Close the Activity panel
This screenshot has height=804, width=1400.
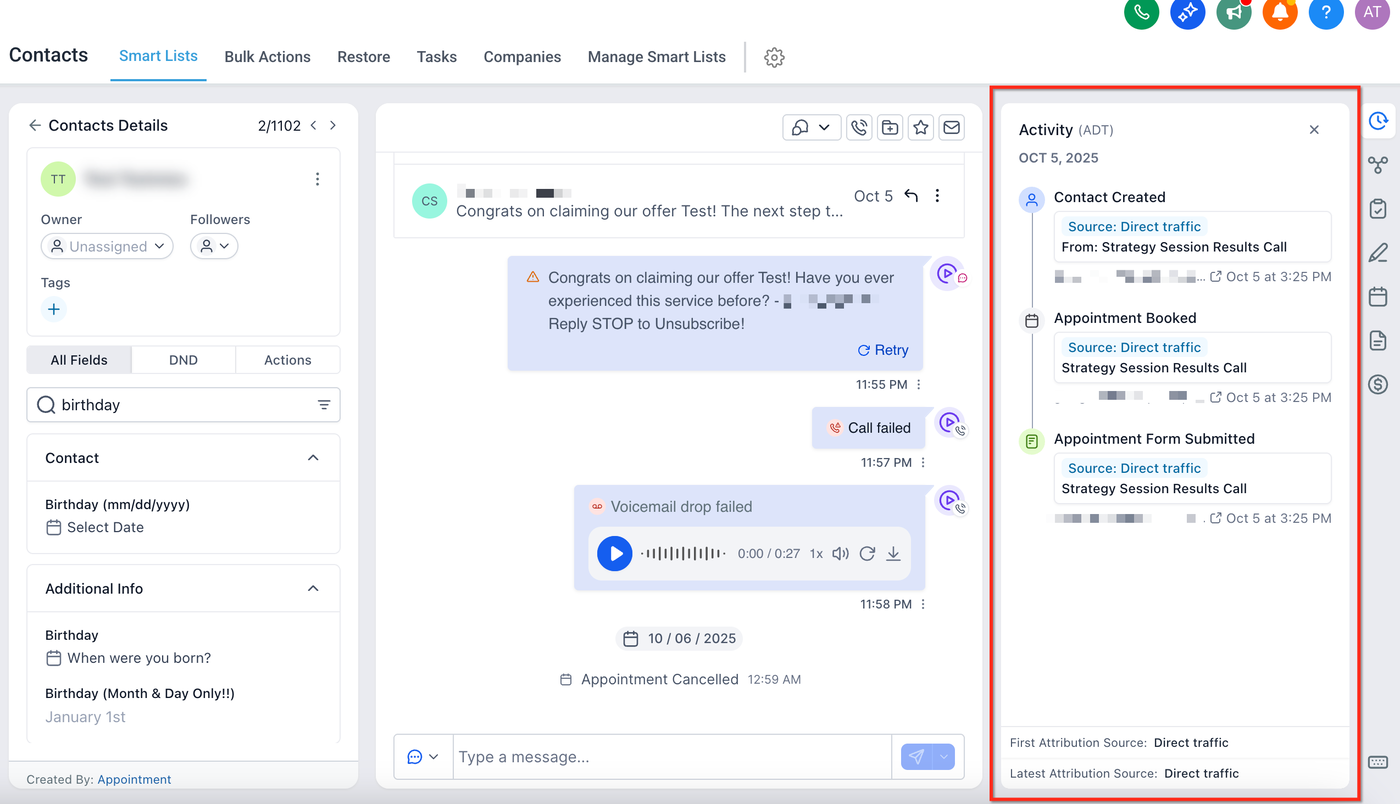[1314, 130]
